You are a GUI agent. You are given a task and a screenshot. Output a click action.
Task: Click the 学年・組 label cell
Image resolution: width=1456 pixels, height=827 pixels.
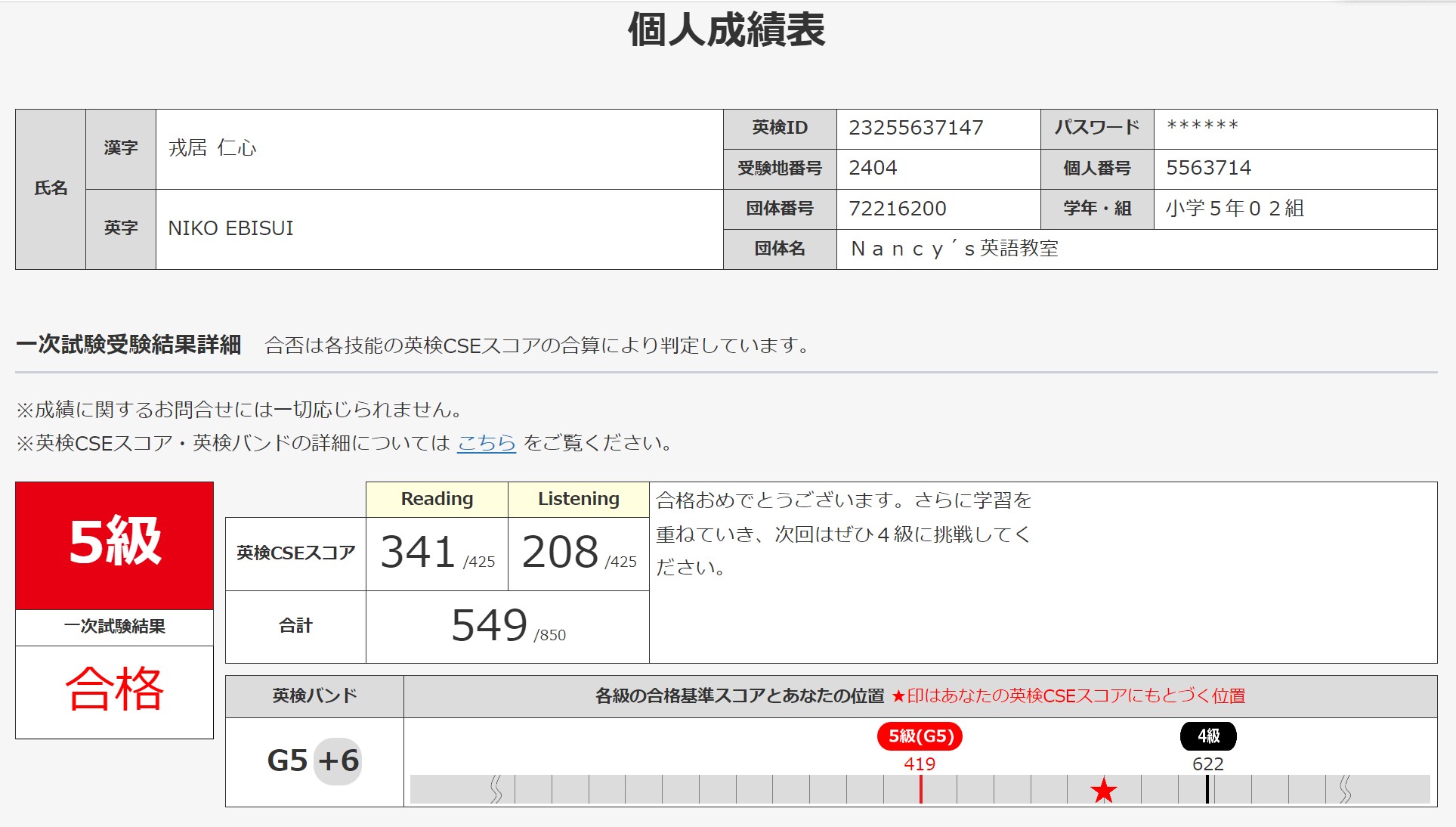[x=1097, y=209]
